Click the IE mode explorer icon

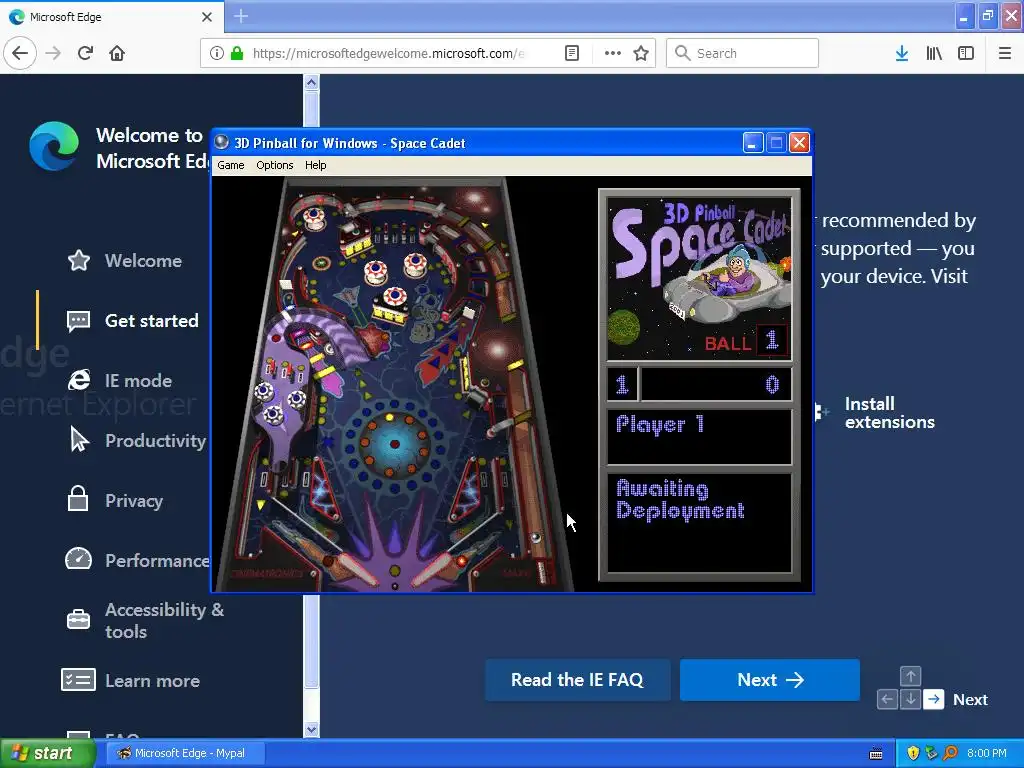tap(78, 380)
